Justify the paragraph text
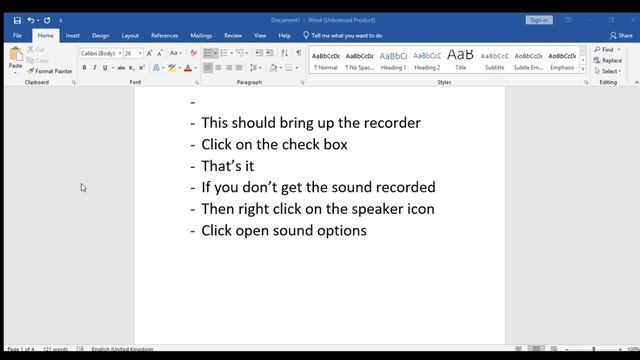The width and height of the screenshot is (640, 360). [x=239, y=68]
